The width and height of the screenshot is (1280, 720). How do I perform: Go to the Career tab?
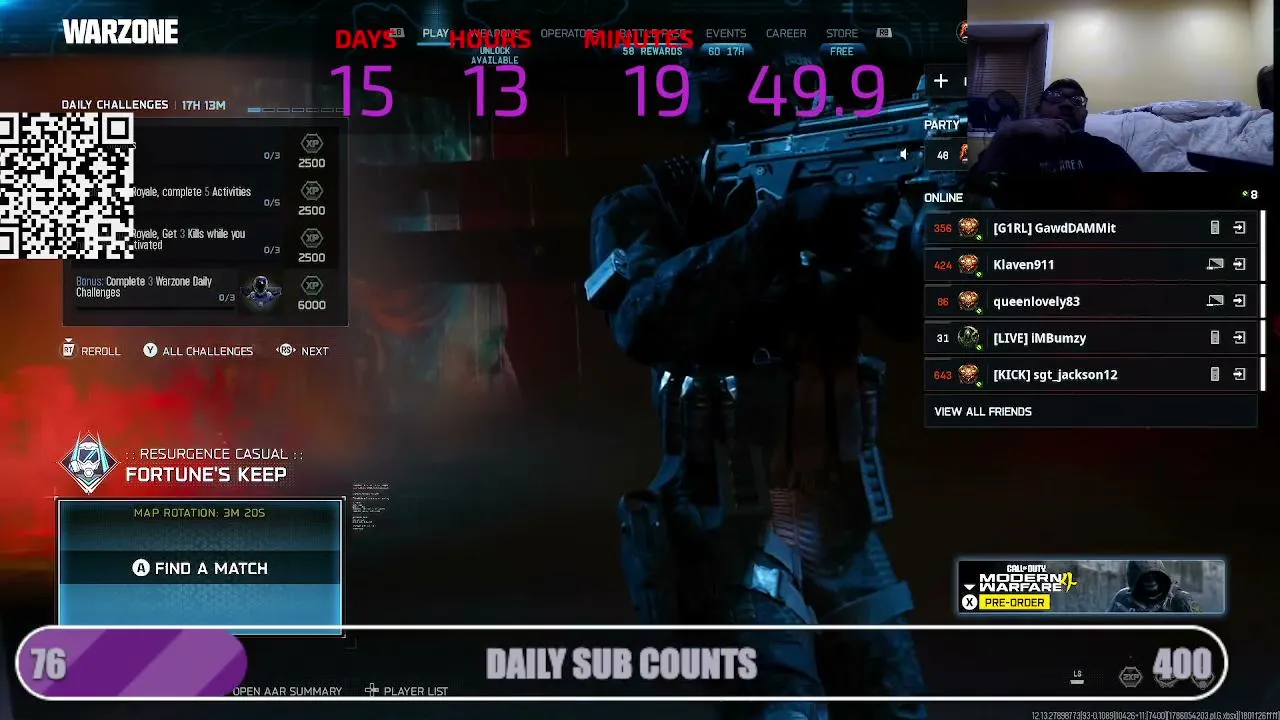pyautogui.click(x=786, y=33)
